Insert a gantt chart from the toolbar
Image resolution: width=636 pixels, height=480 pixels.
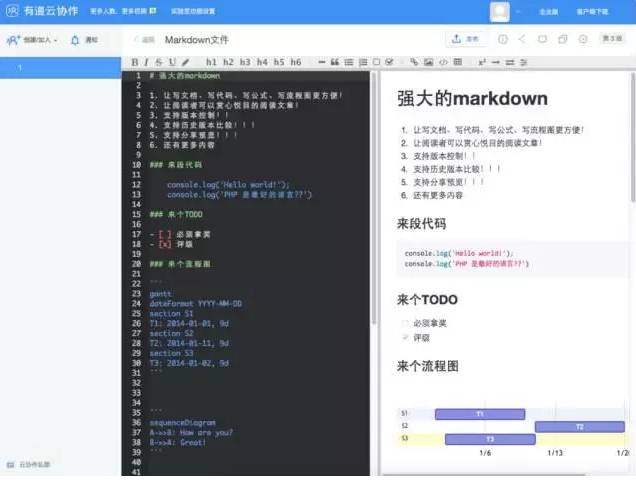(524, 62)
